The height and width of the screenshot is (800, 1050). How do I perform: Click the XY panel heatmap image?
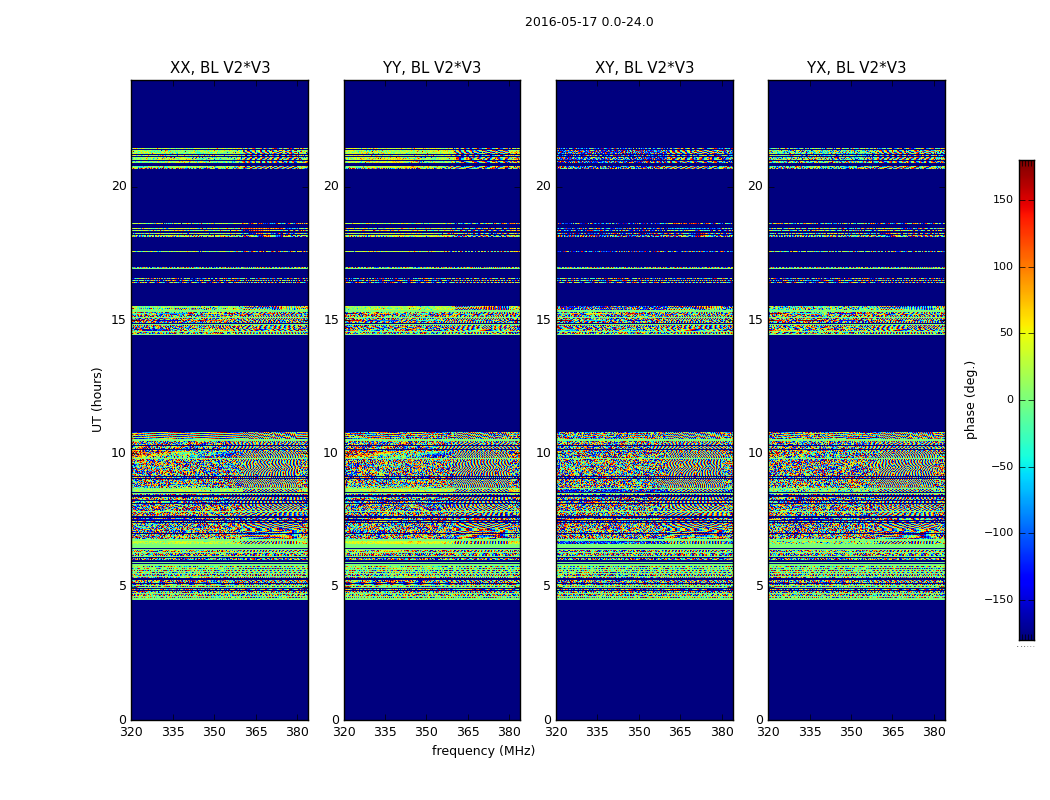(x=645, y=400)
